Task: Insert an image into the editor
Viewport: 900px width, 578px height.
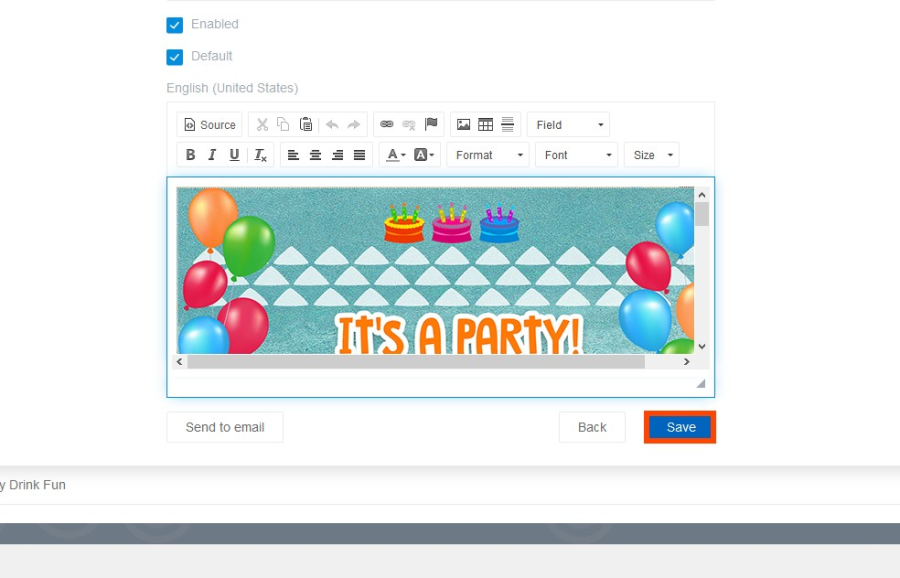Action: (463, 125)
